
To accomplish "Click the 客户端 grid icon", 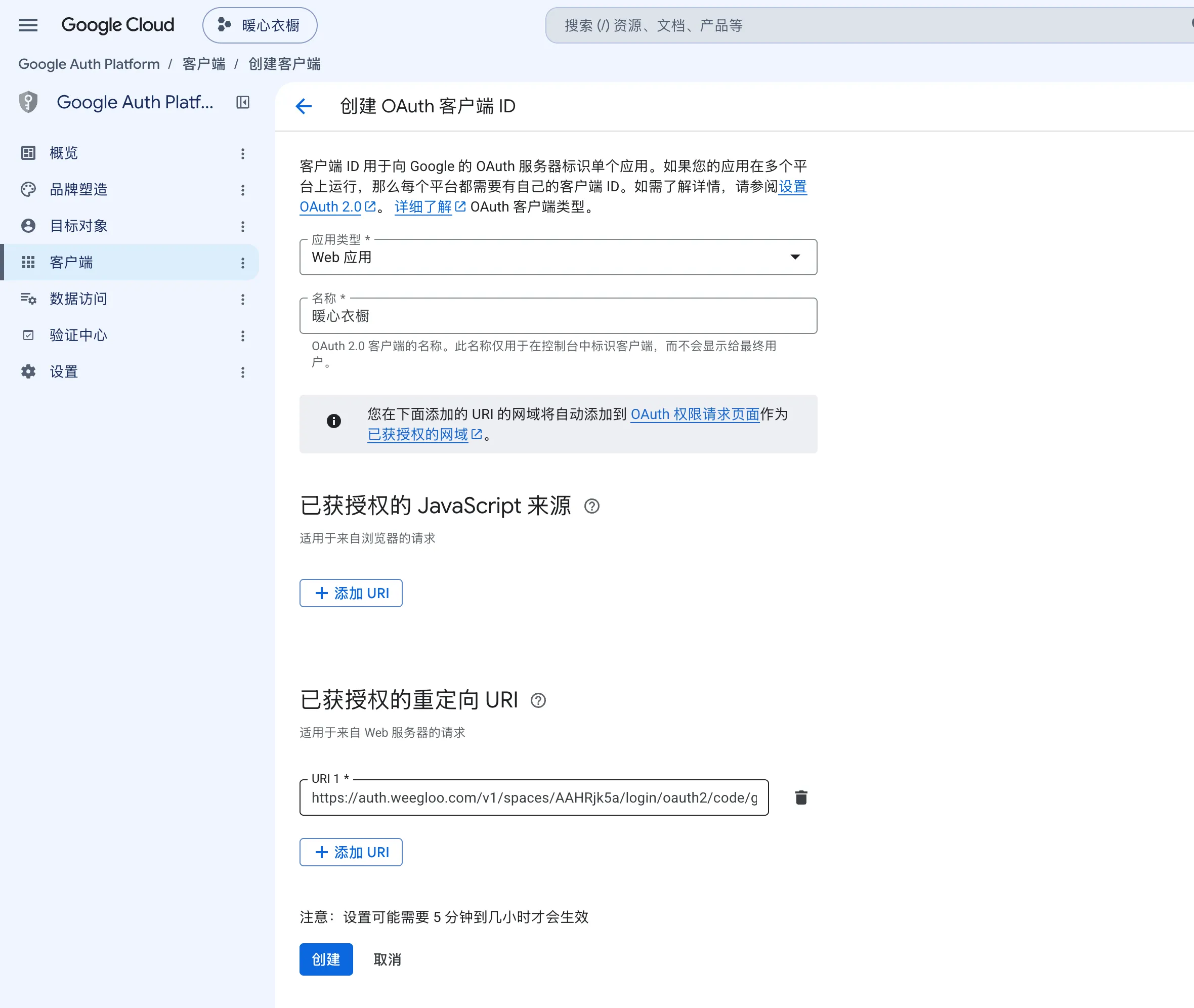I will [28, 262].
